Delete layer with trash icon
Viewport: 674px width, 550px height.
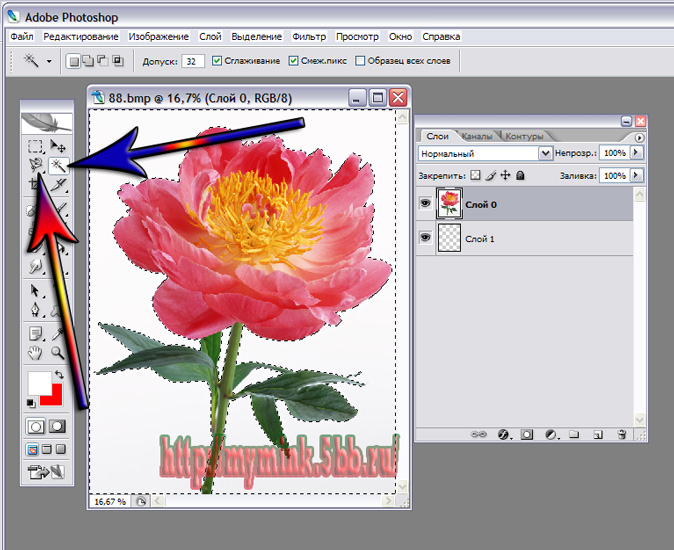click(622, 434)
